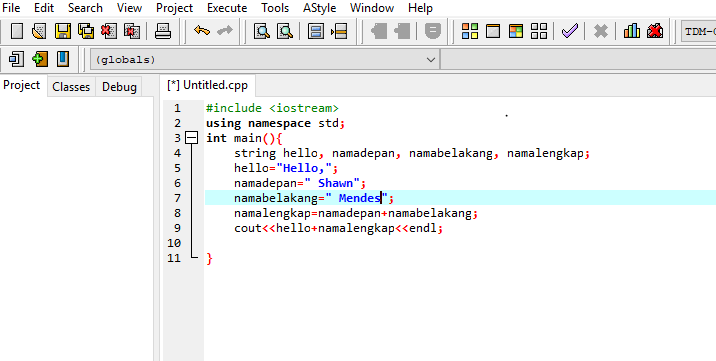Click the " Shawn" string literal on line 6

point(332,183)
